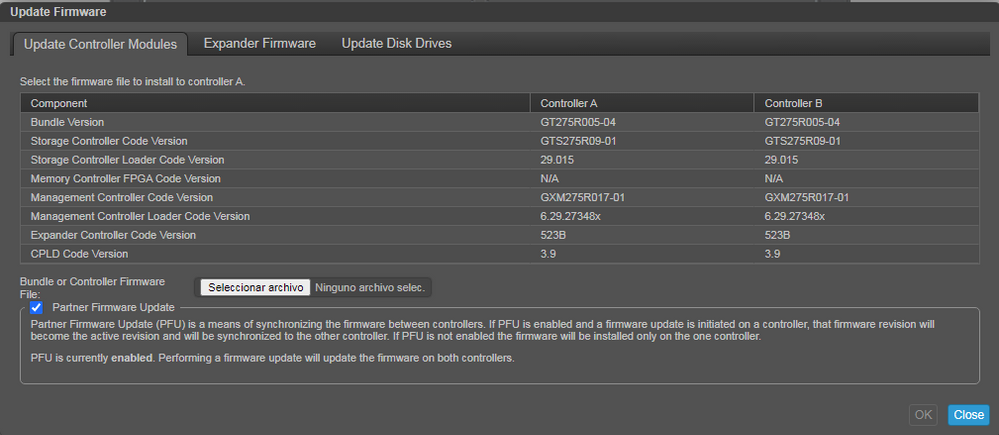Select Controller A CPLD value 3.9

(x=549, y=254)
